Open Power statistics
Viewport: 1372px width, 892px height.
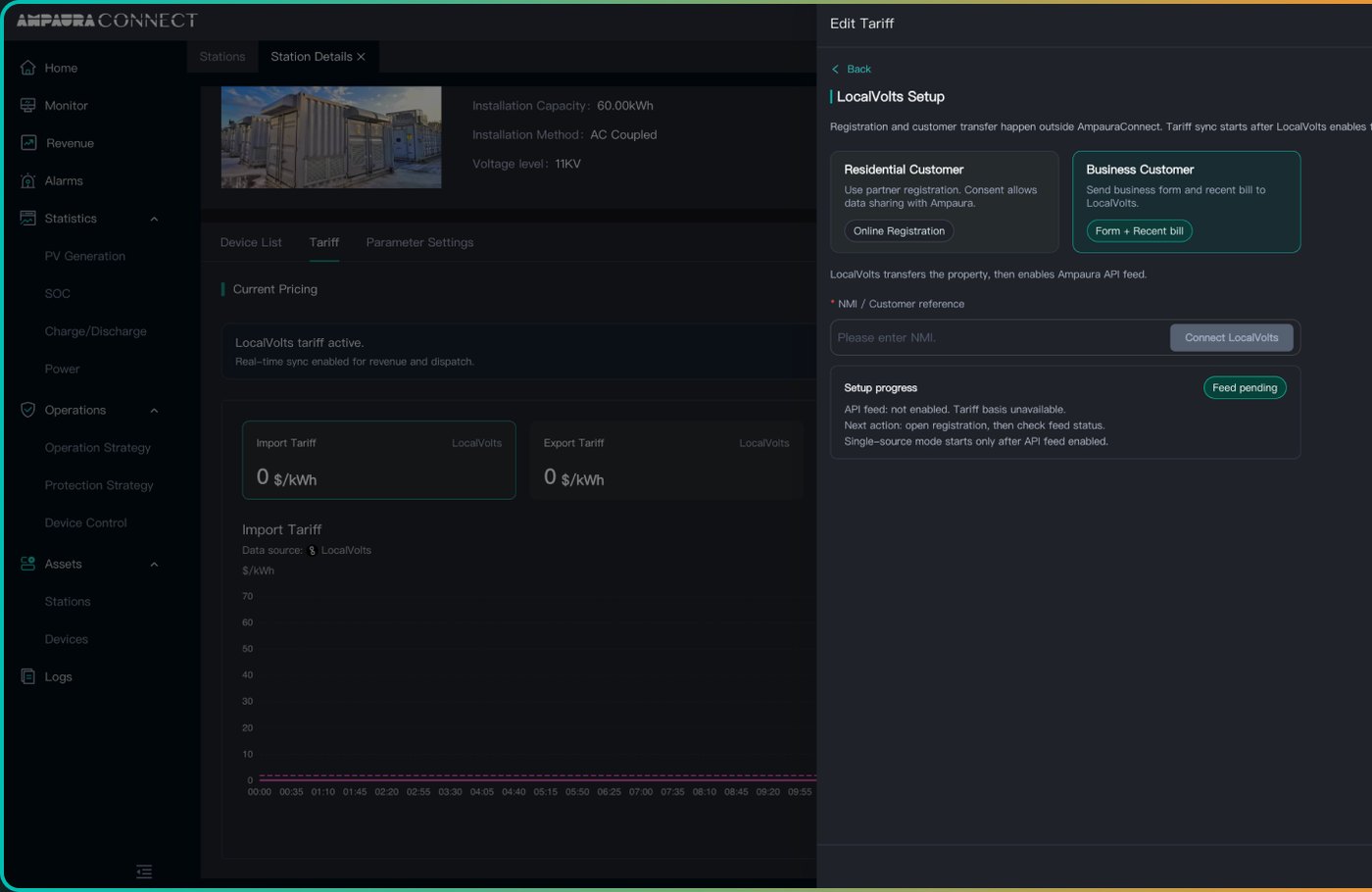62,369
